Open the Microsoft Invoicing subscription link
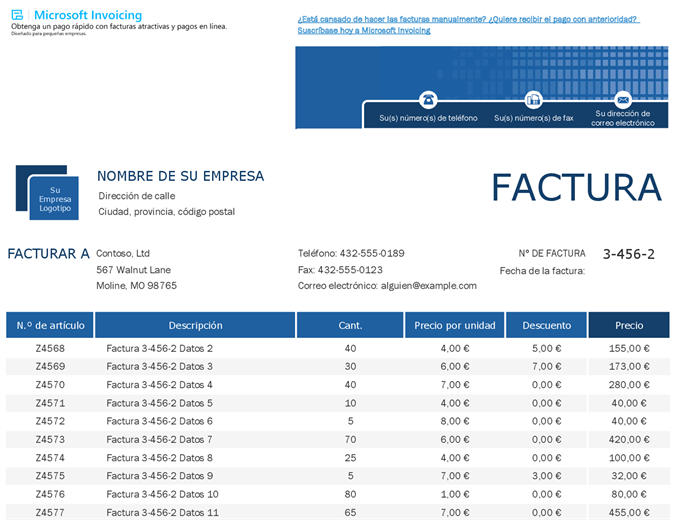Image resolution: width=675 pixels, height=520 pixels. click(468, 25)
